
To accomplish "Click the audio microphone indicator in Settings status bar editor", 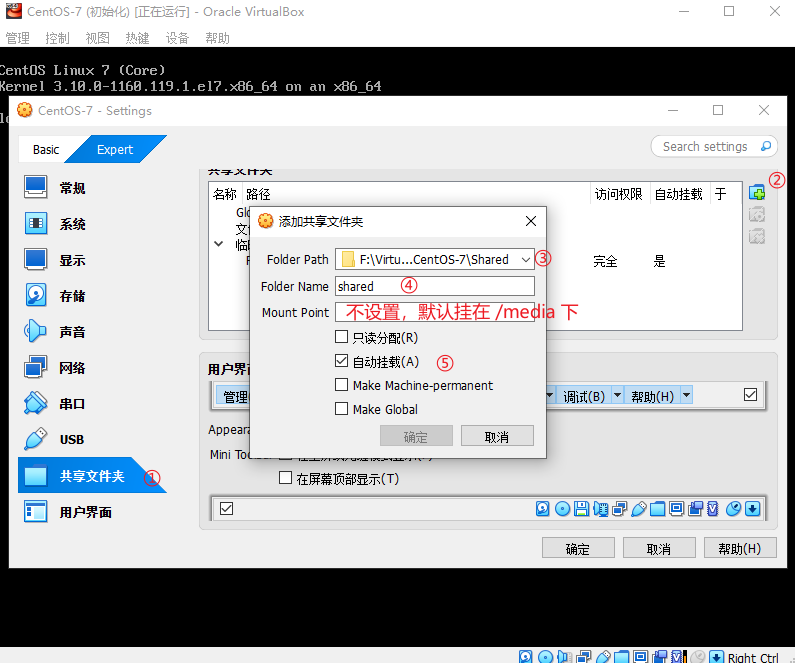I will 601,508.
